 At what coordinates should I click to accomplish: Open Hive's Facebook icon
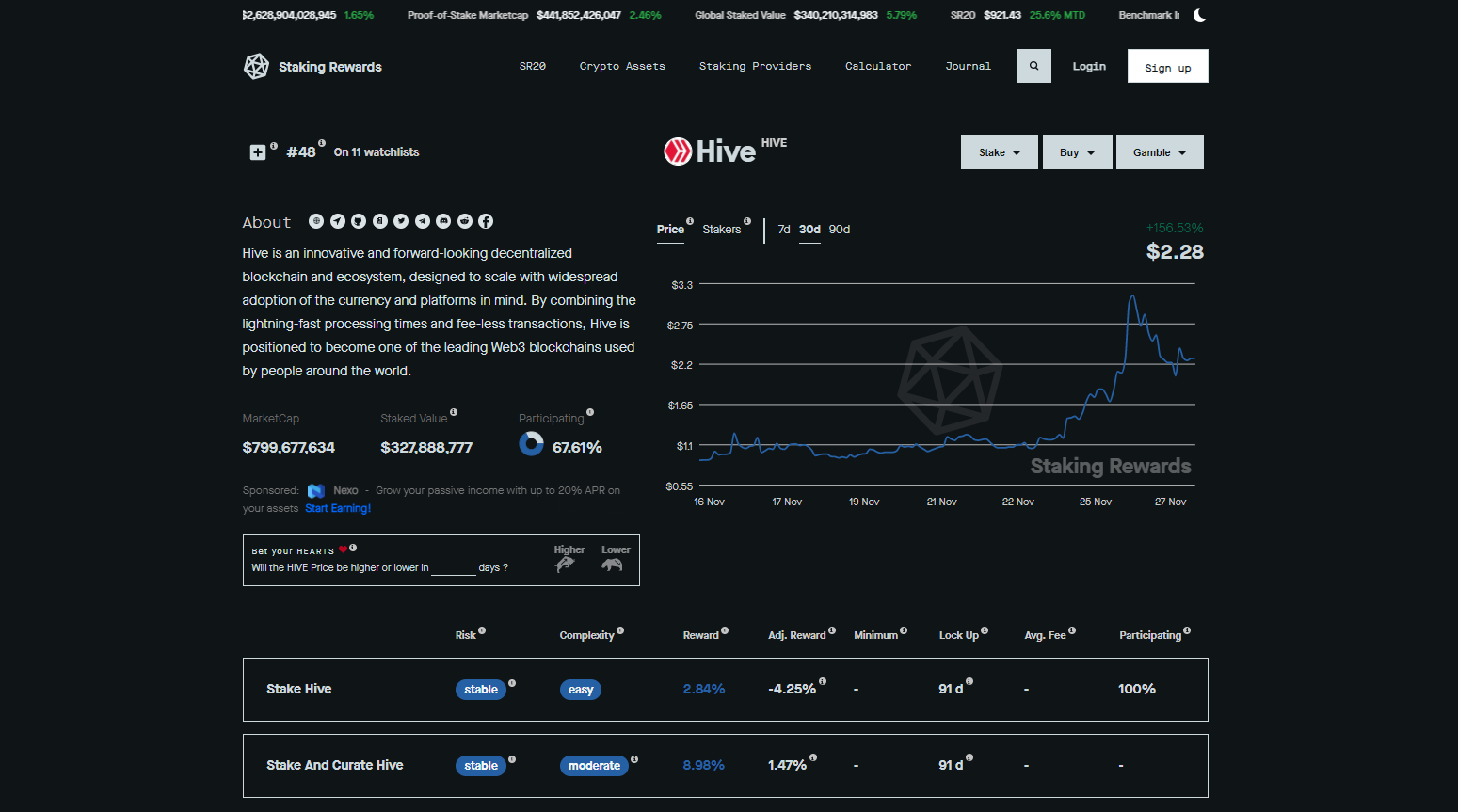486,221
